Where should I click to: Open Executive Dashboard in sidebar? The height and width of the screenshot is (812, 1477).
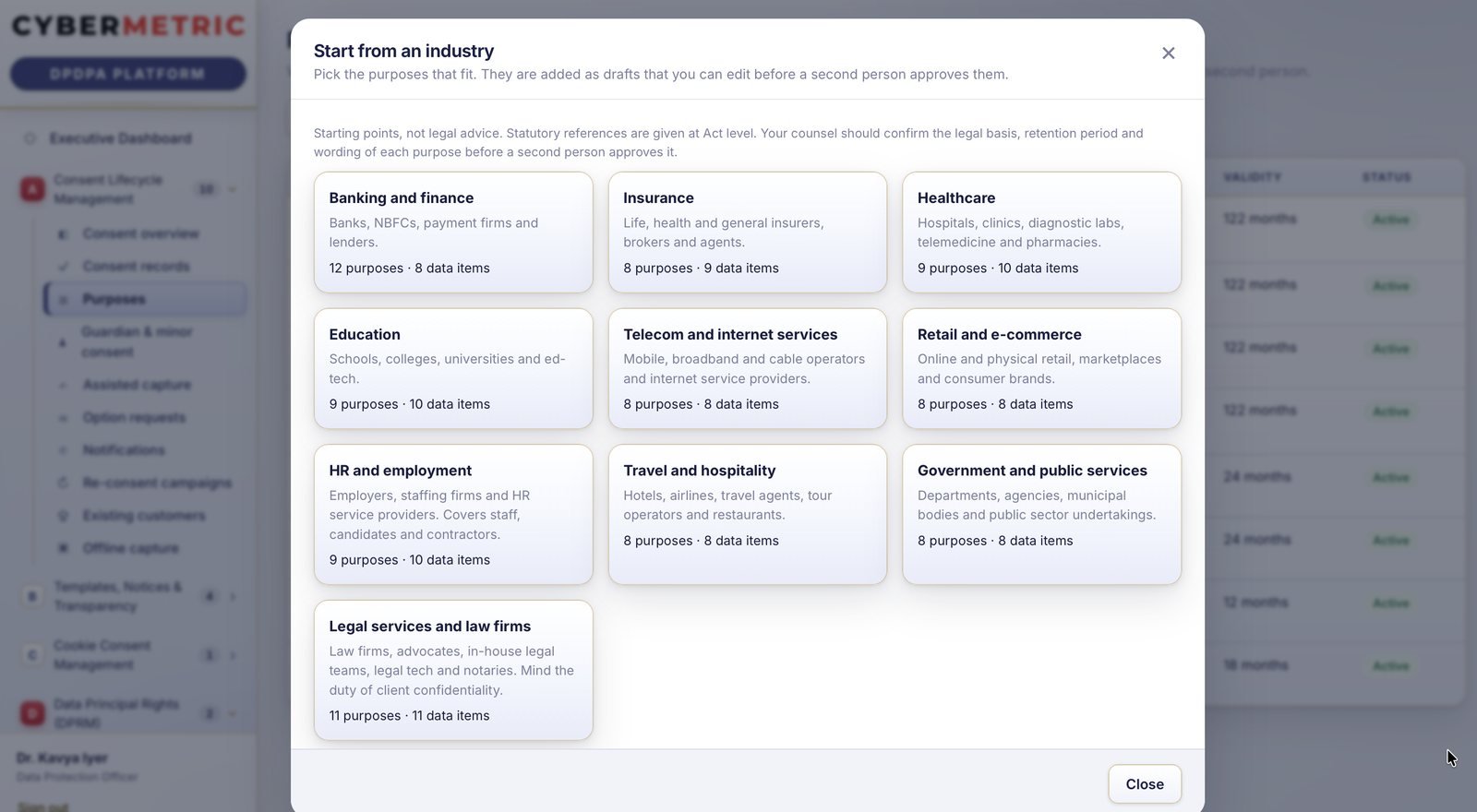120,138
